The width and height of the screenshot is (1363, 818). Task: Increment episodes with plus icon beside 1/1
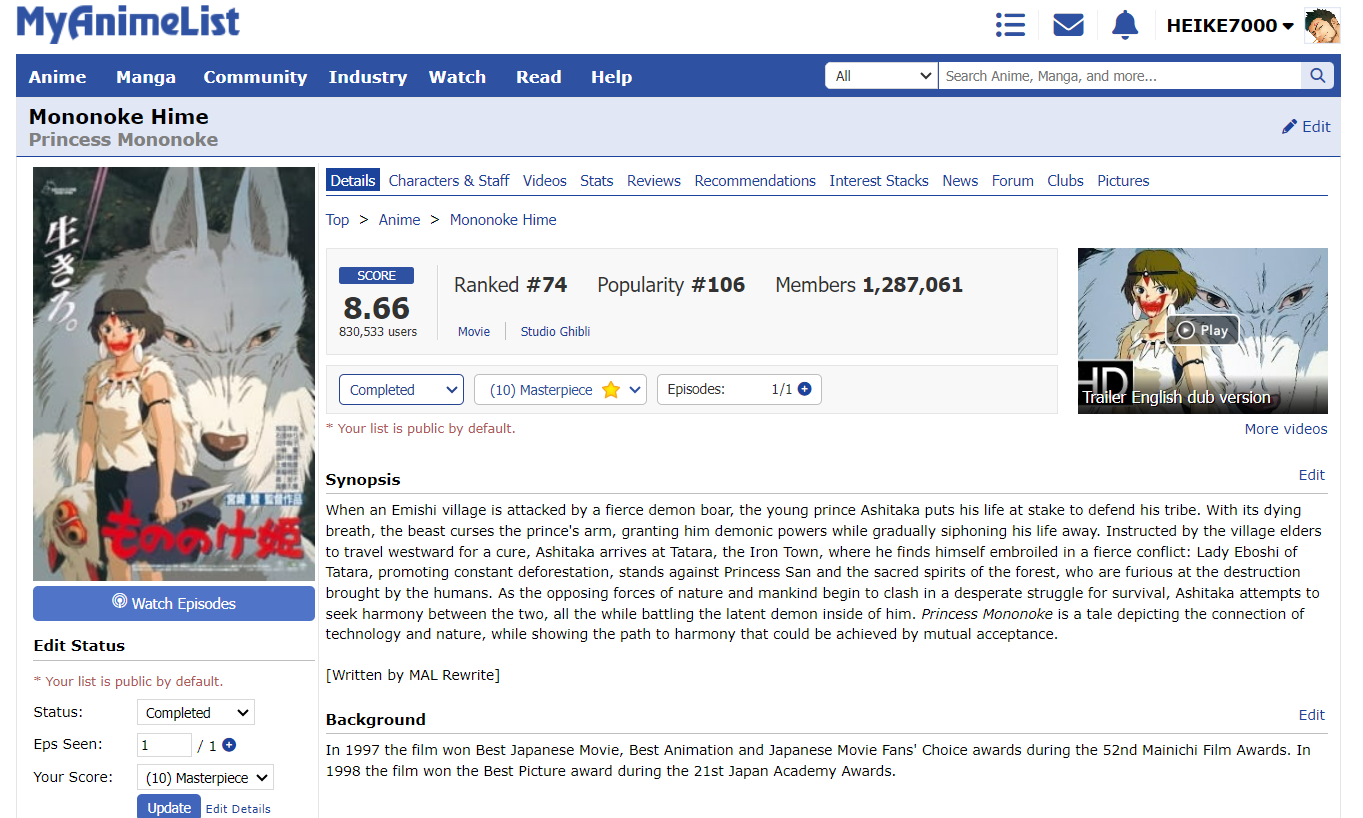804,389
